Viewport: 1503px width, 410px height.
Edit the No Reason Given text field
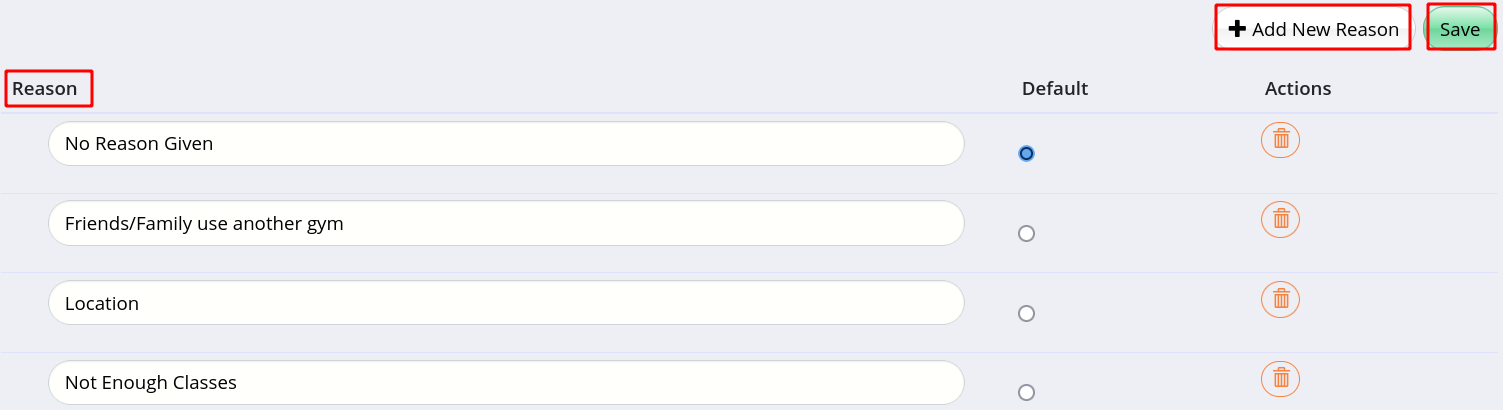506,144
